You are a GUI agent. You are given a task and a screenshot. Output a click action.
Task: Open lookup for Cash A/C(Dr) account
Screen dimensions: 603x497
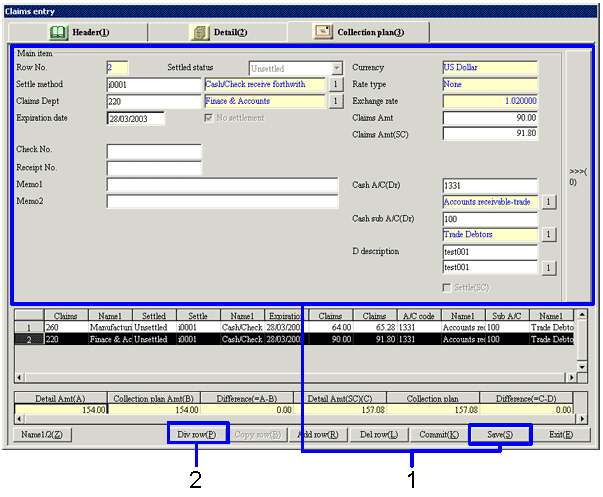(549, 202)
